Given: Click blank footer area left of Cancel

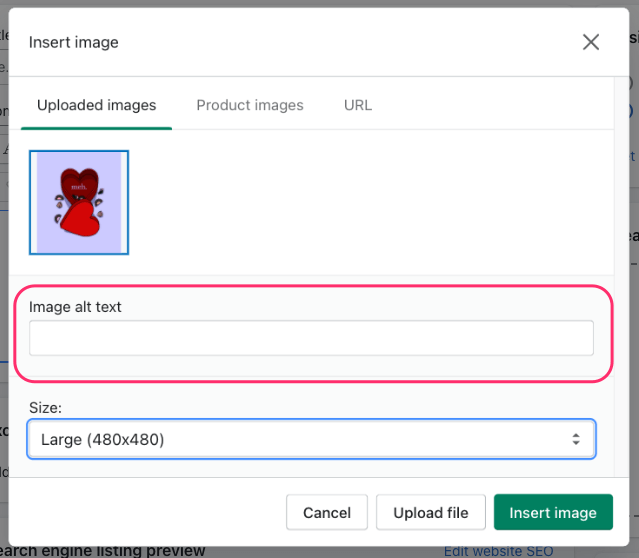Looking at the screenshot, I should (150, 513).
